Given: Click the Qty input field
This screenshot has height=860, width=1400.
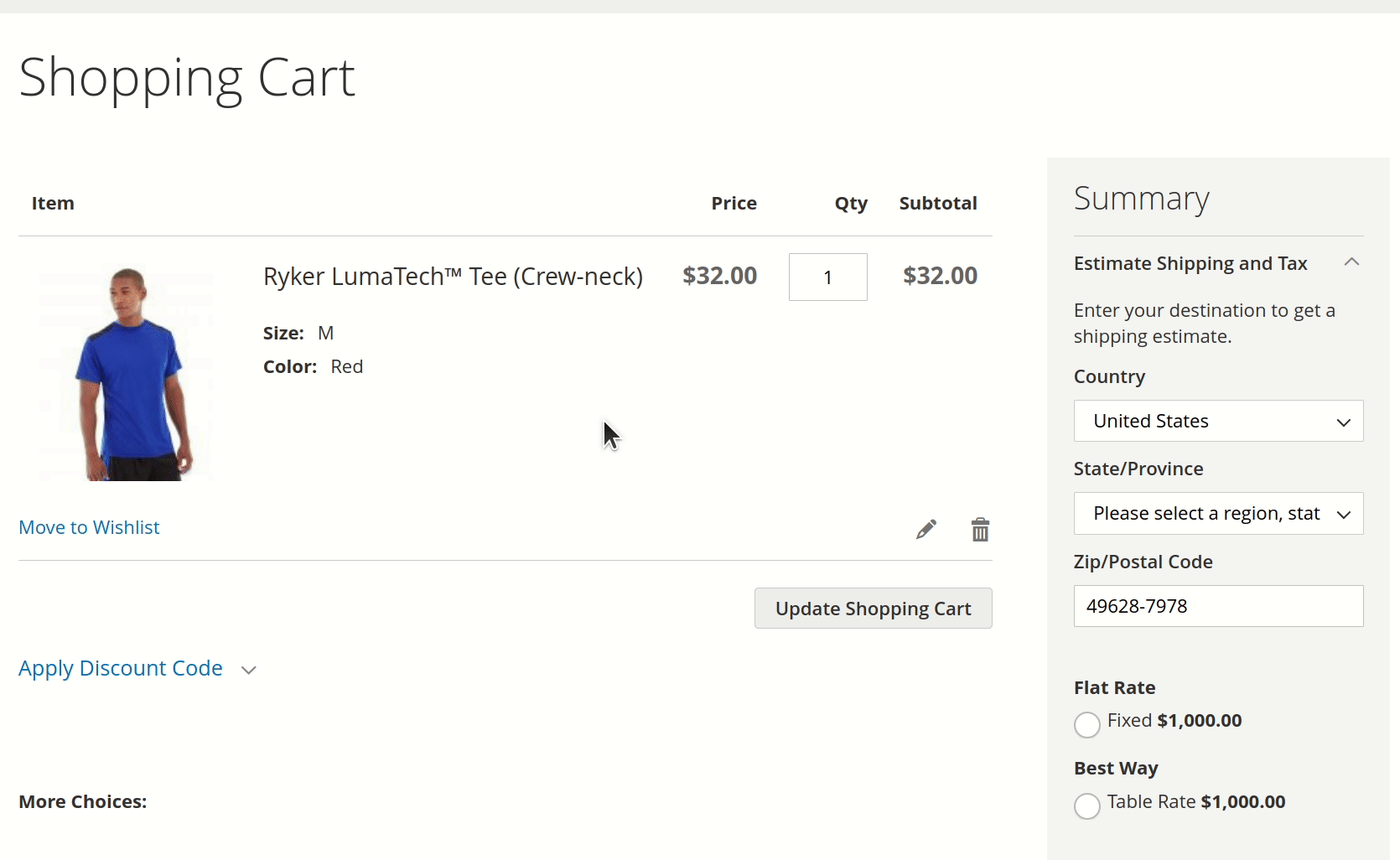Looking at the screenshot, I should [x=827, y=277].
